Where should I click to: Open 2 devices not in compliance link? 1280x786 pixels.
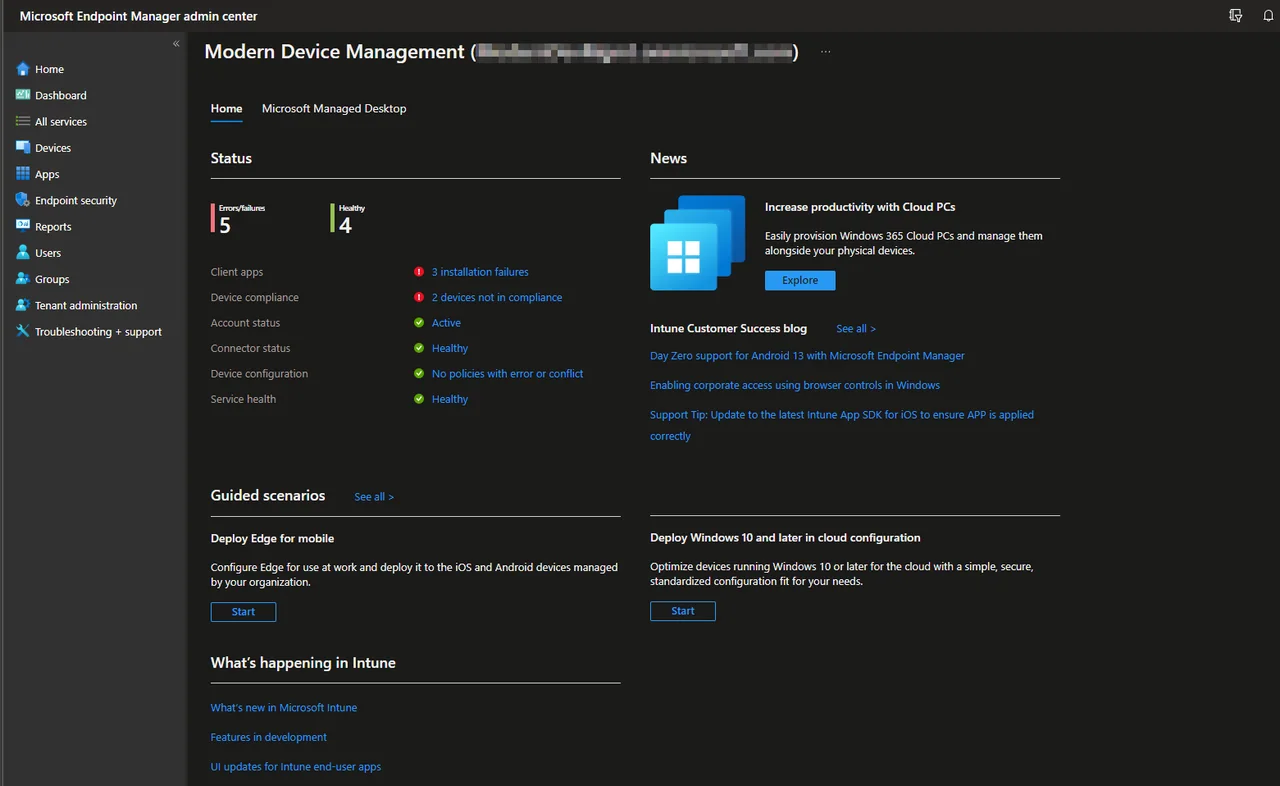[x=497, y=297]
